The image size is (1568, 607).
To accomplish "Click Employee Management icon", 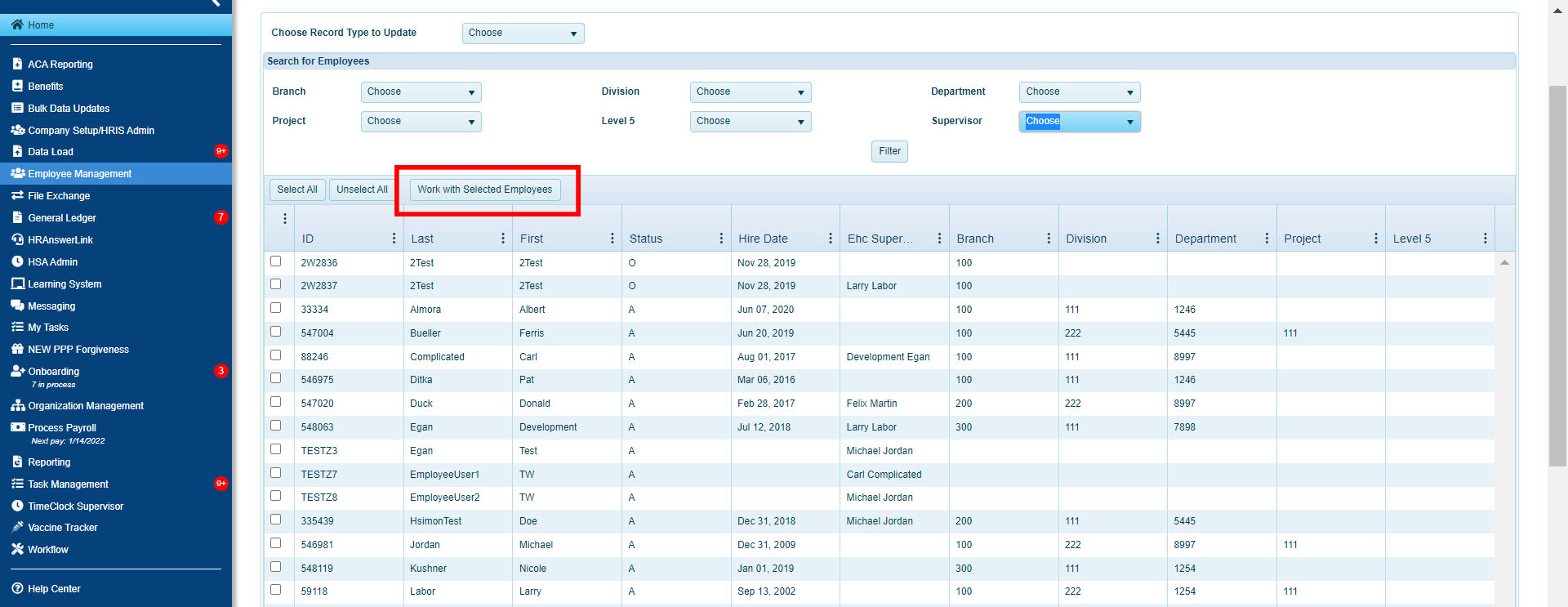I will (17, 173).
